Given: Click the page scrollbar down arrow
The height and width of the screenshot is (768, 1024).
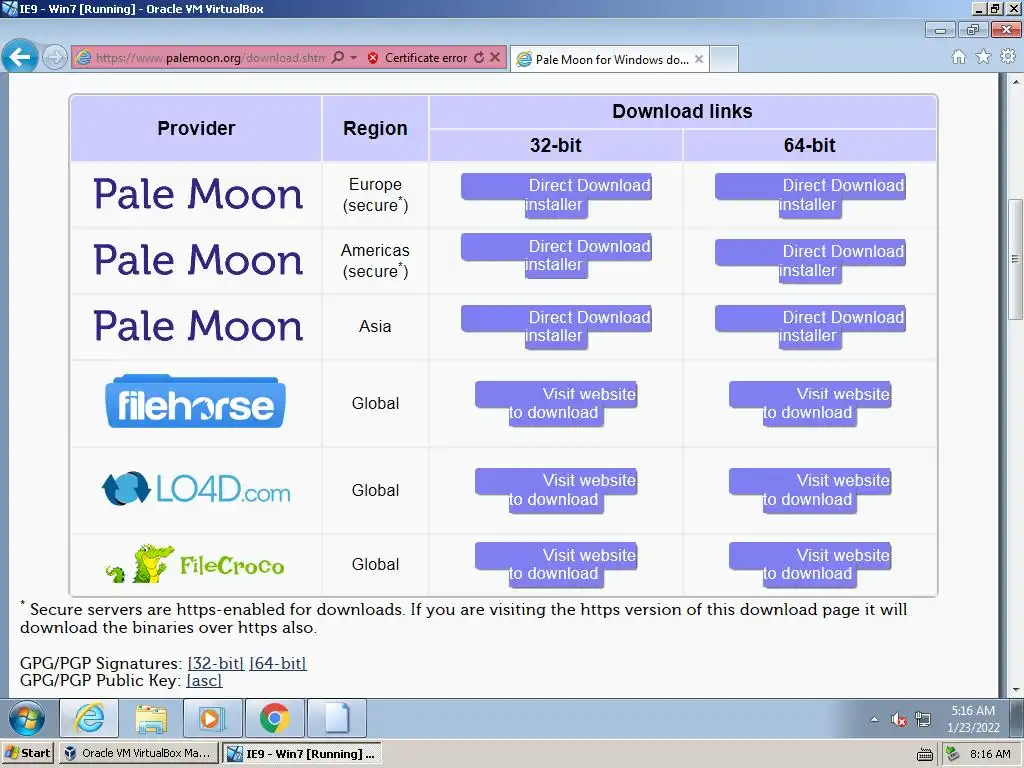Looking at the screenshot, I should 1016,690.
